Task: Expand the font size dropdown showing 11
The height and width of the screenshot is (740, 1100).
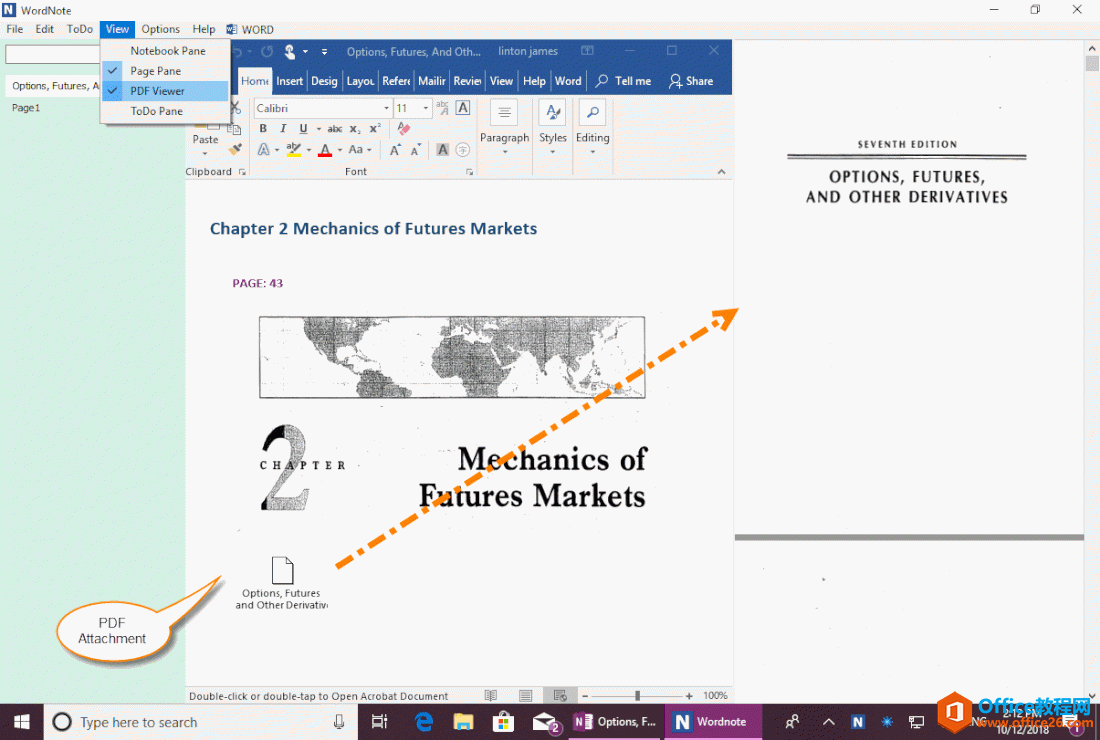Action: click(426, 108)
